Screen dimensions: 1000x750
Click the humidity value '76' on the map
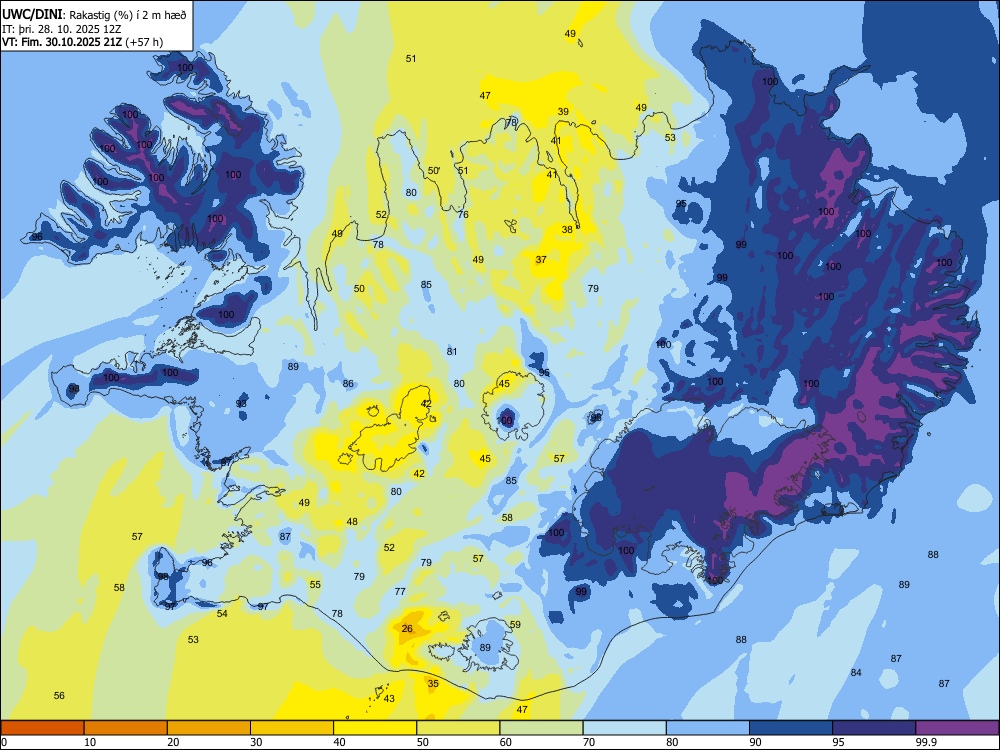click(x=463, y=214)
